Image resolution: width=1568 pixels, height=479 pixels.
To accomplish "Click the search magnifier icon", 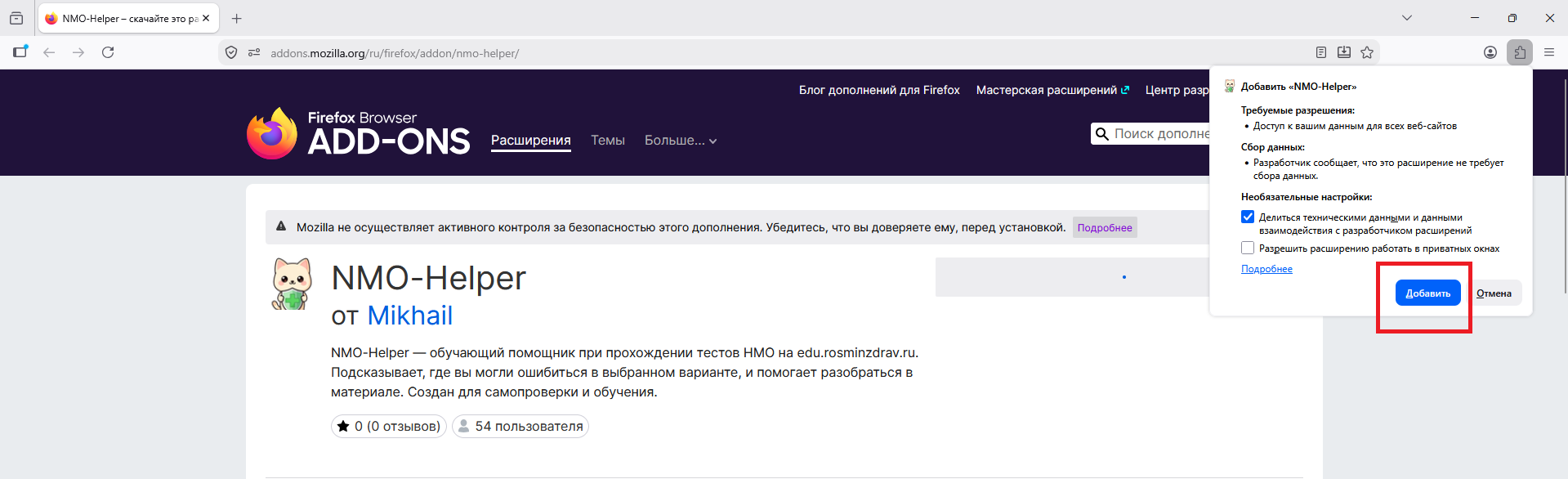I will coord(1102,134).
